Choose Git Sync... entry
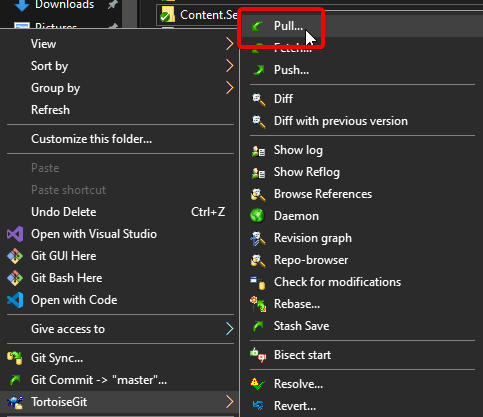 pos(120,358)
